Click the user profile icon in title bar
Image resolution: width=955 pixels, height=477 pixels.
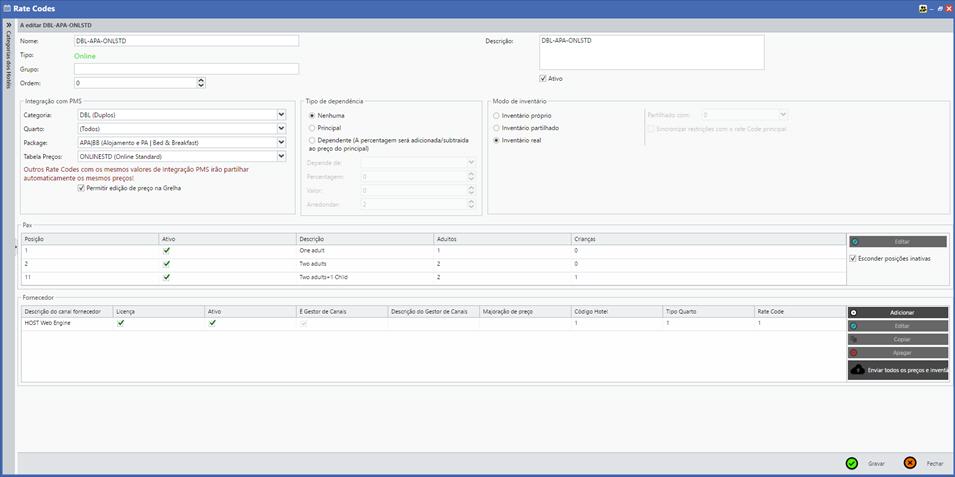point(922,8)
